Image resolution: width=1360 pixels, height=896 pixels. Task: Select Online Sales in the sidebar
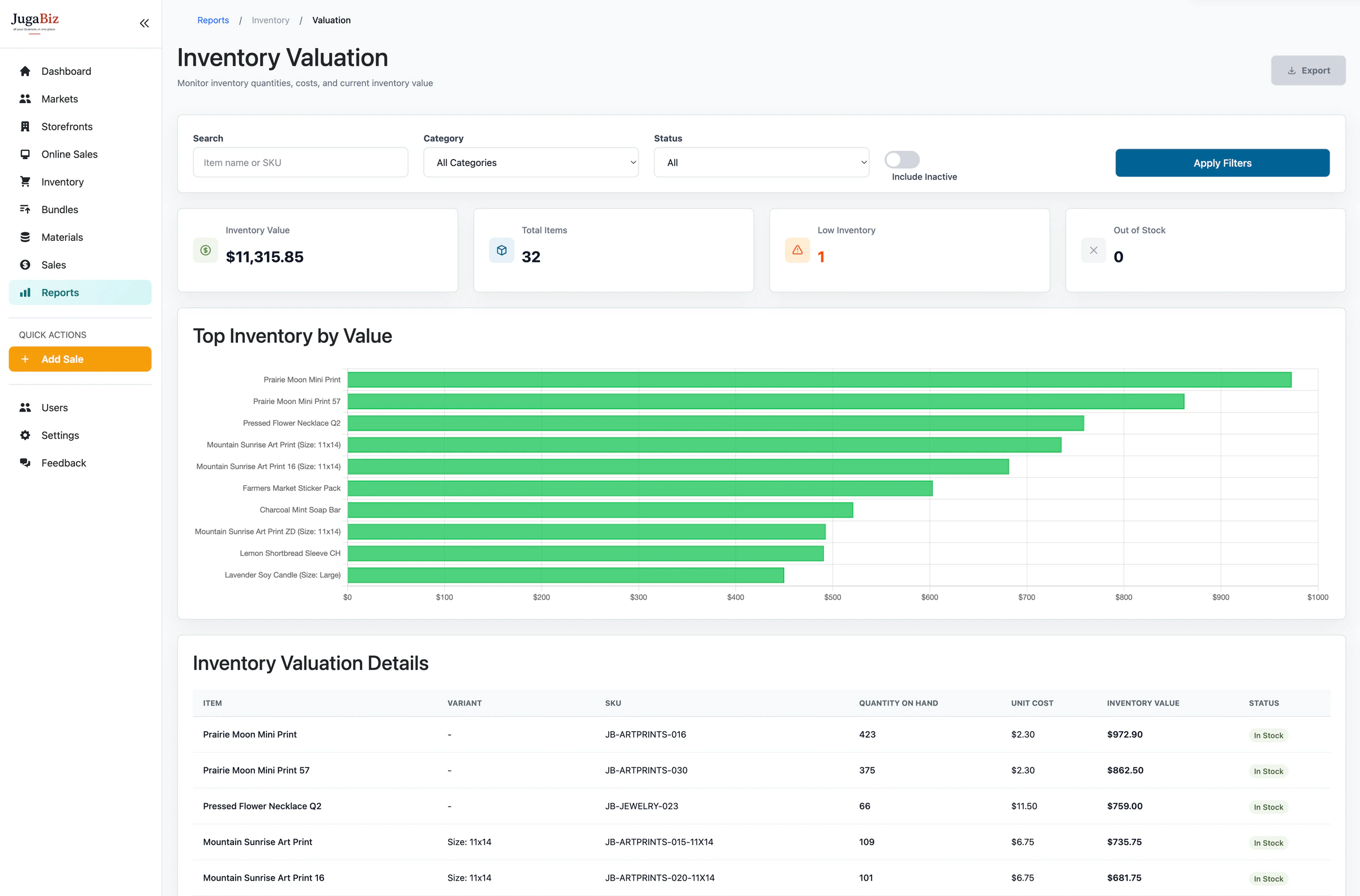point(80,154)
